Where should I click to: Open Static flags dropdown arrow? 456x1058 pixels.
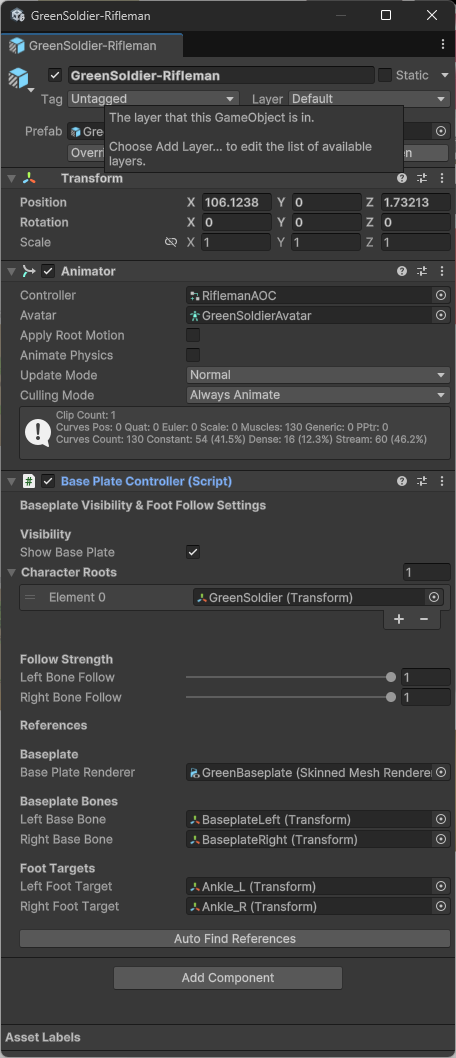[445, 76]
